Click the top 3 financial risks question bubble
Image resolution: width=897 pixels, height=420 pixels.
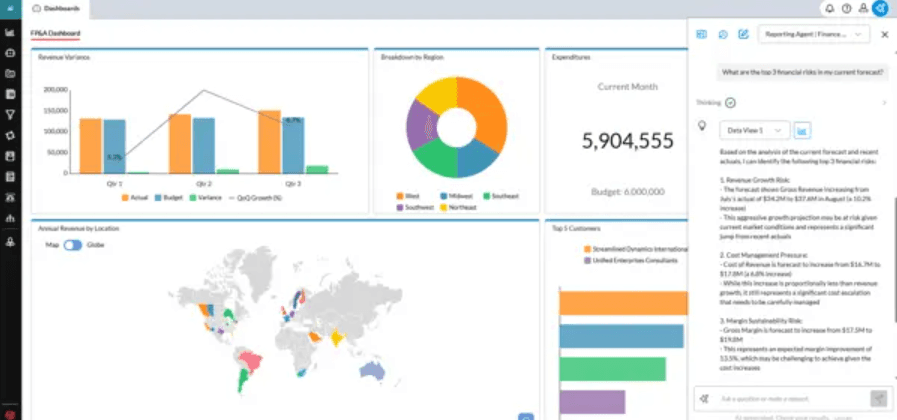pos(802,72)
